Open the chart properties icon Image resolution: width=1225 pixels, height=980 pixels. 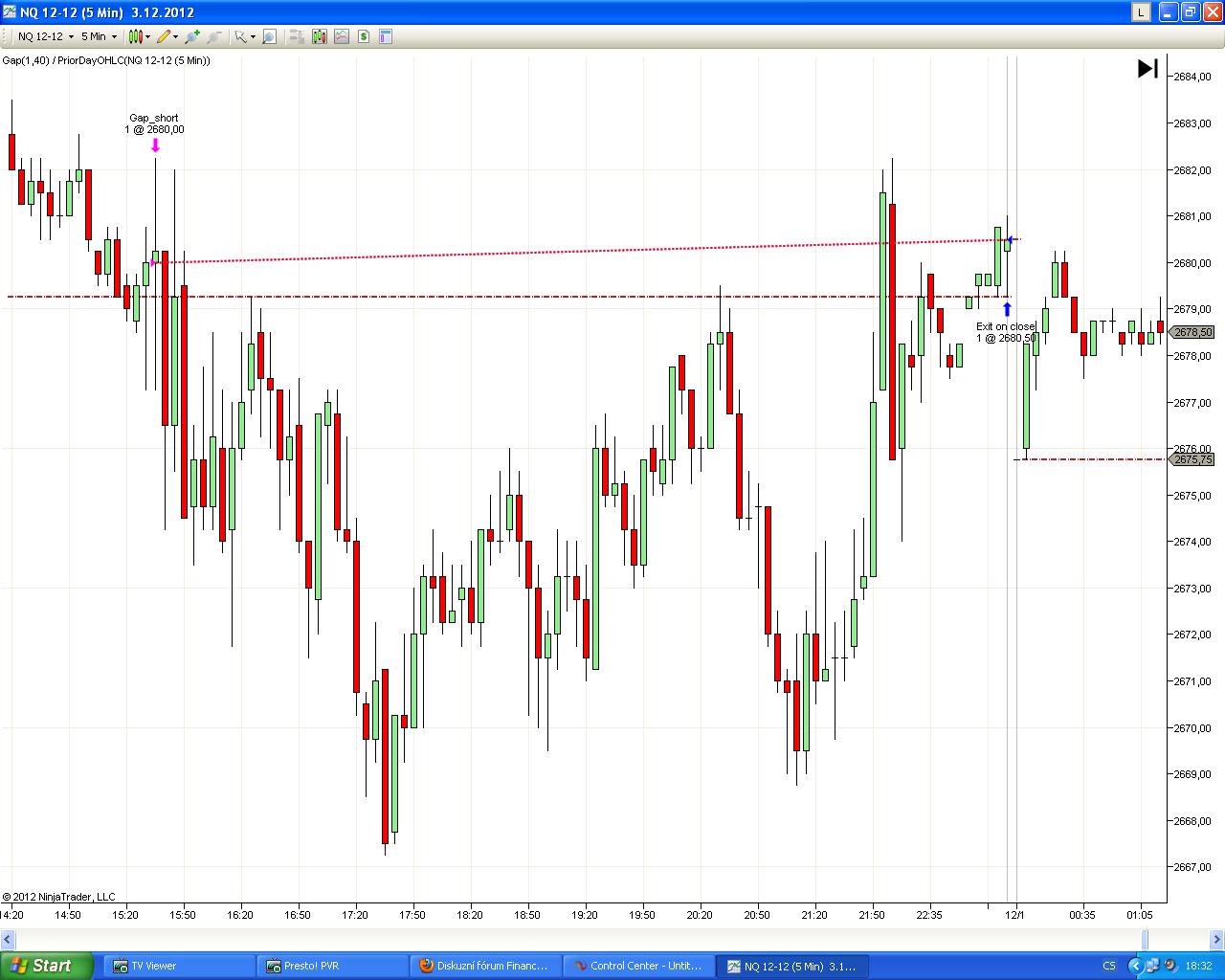pyautogui.click(x=386, y=36)
